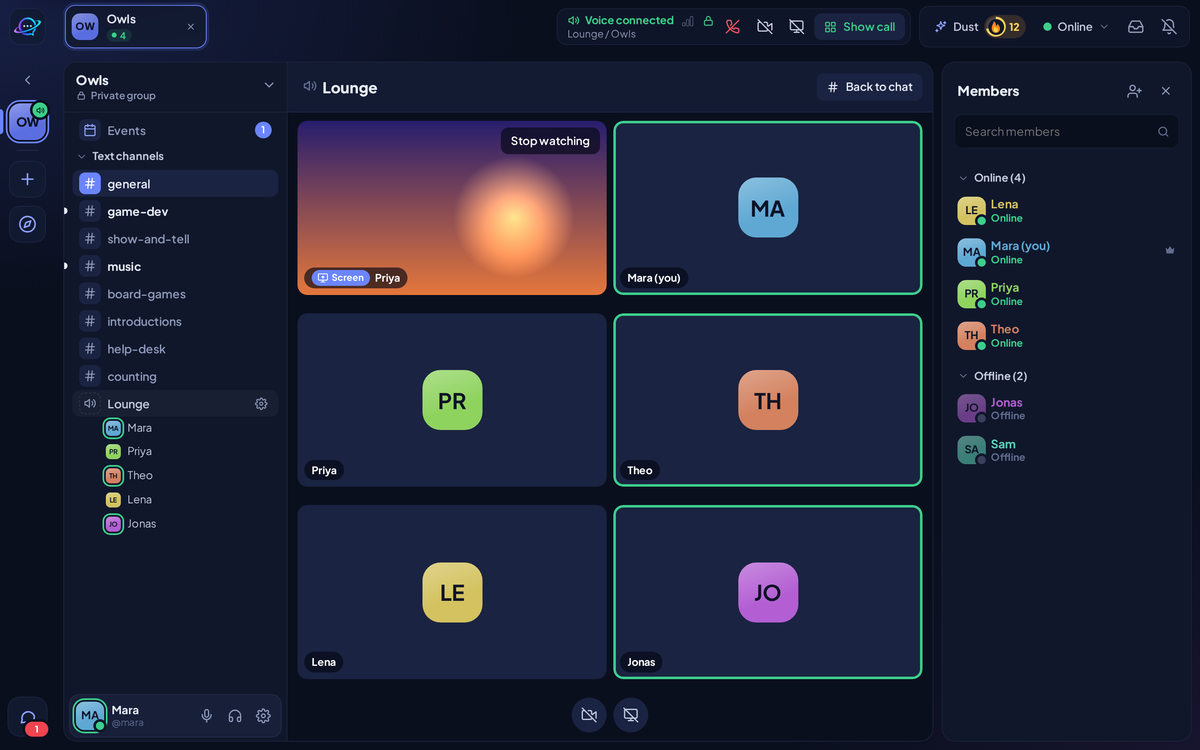Click the connection signal strength icon
This screenshot has width=1200, height=750.
687,20
